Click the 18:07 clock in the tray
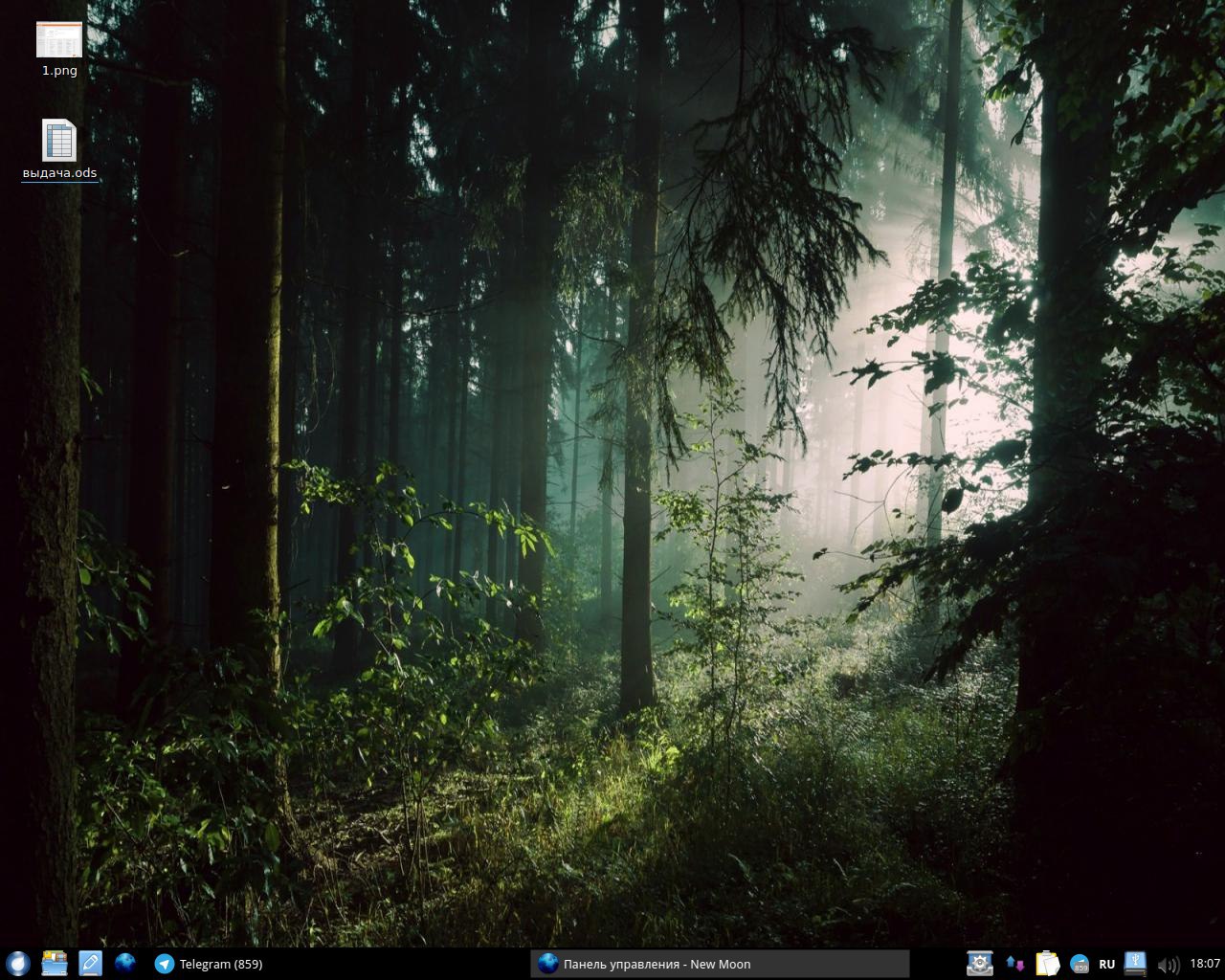The width and height of the screenshot is (1225, 980). pyautogui.click(x=1205, y=964)
